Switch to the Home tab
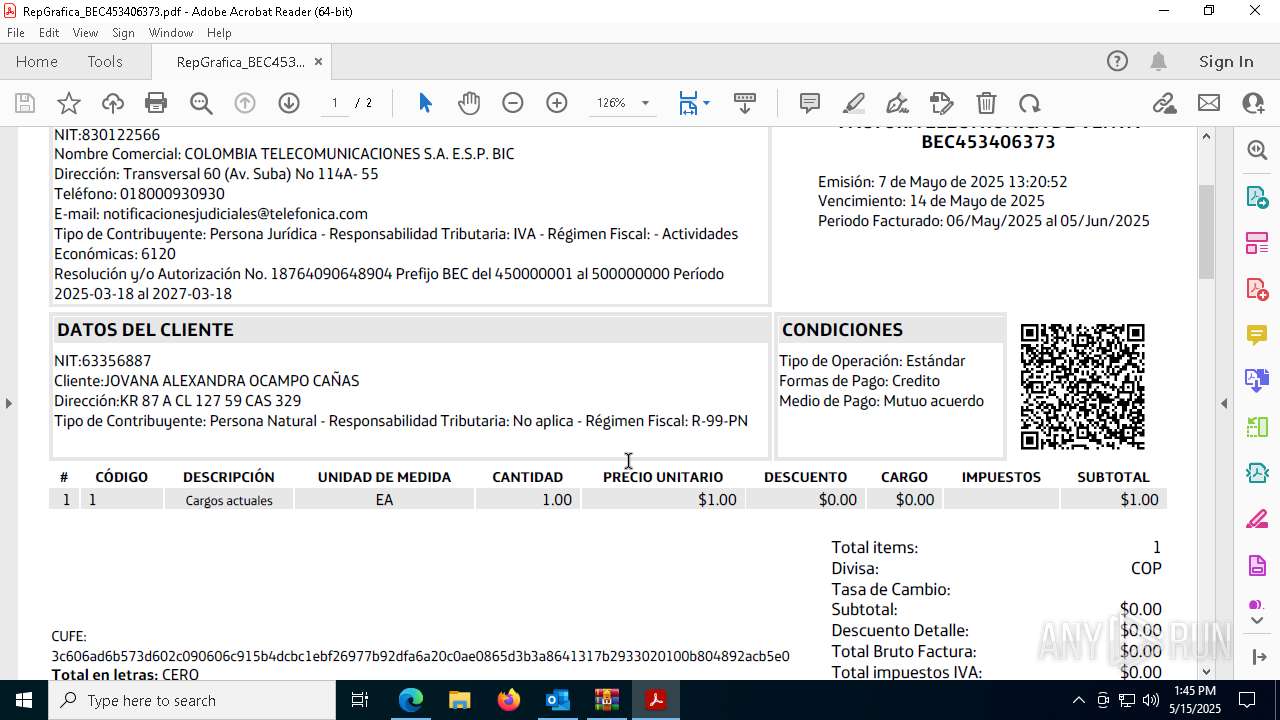Screen dimensions: 1280x720 click(x=37, y=62)
